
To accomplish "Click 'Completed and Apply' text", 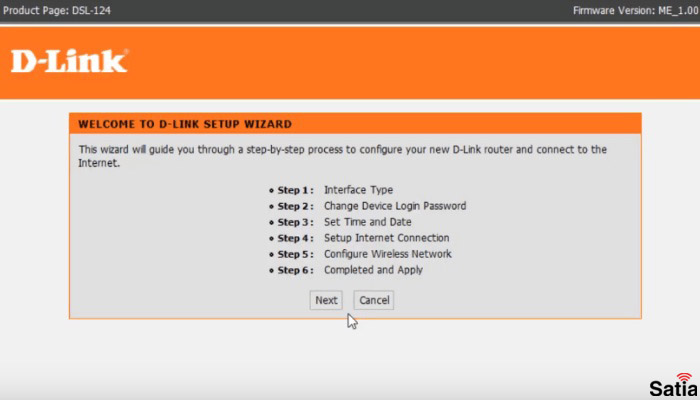I will click(x=373, y=270).
